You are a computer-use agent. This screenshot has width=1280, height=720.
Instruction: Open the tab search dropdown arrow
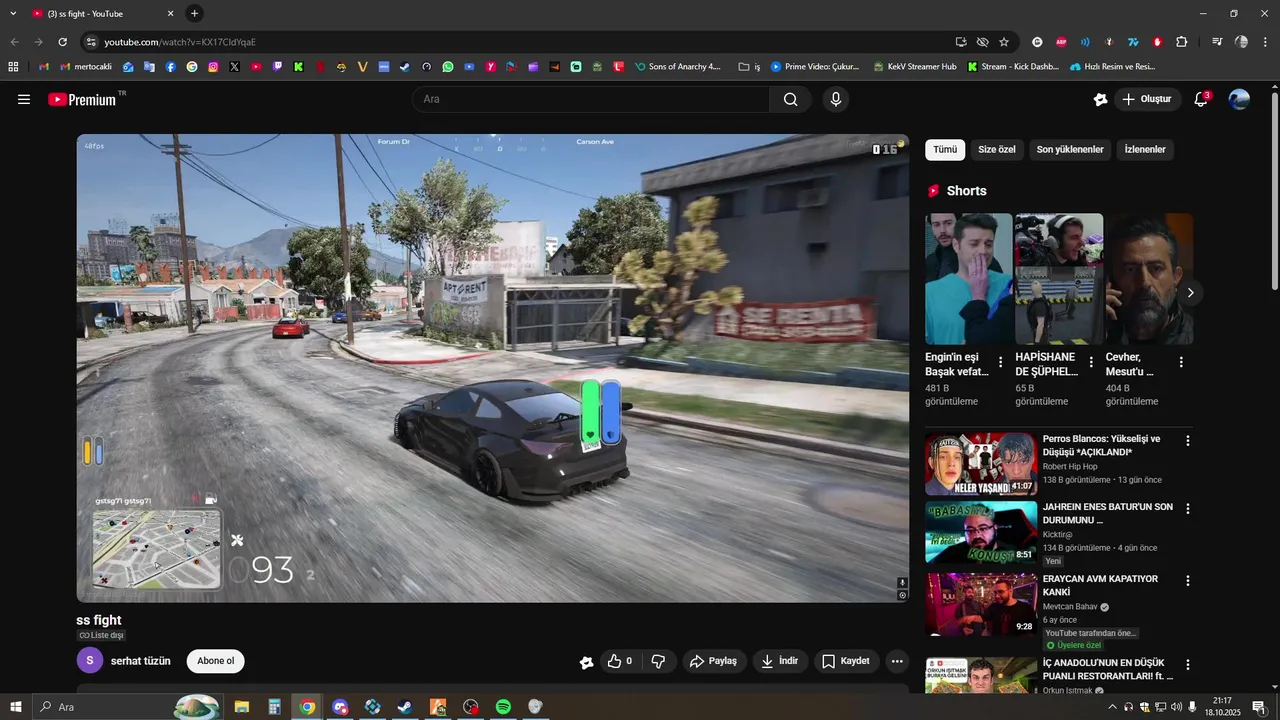[13, 13]
